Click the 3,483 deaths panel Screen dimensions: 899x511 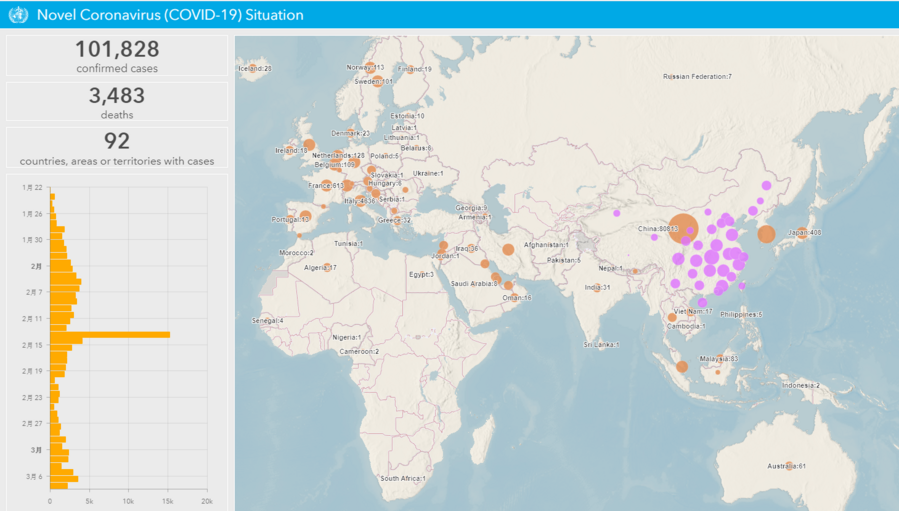[117, 102]
